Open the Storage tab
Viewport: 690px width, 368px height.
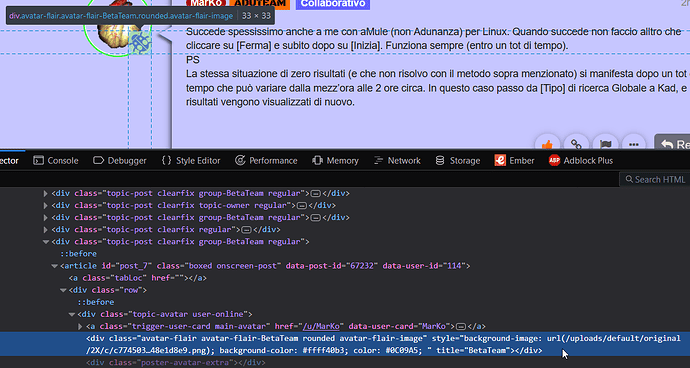tap(458, 161)
